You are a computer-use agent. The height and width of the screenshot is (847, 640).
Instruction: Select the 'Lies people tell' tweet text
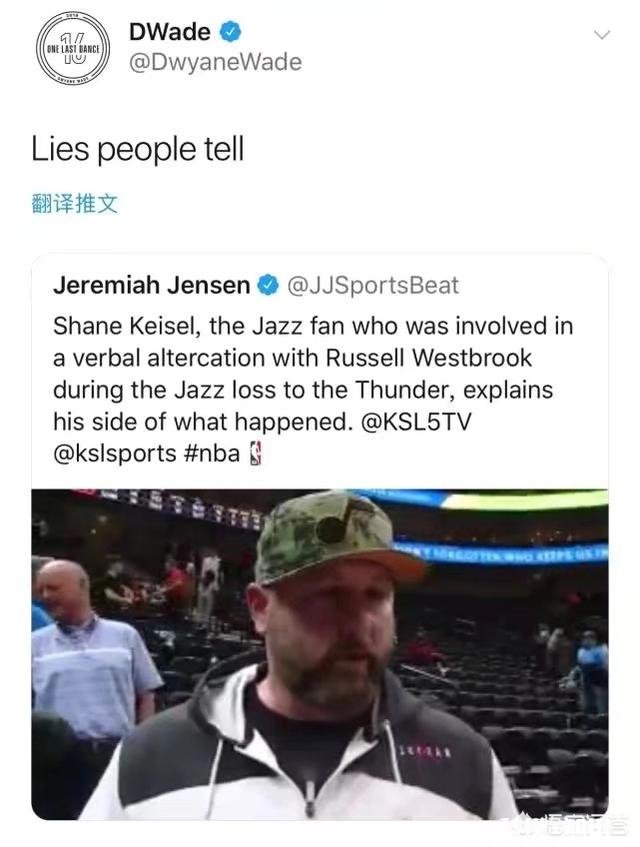click(x=138, y=149)
